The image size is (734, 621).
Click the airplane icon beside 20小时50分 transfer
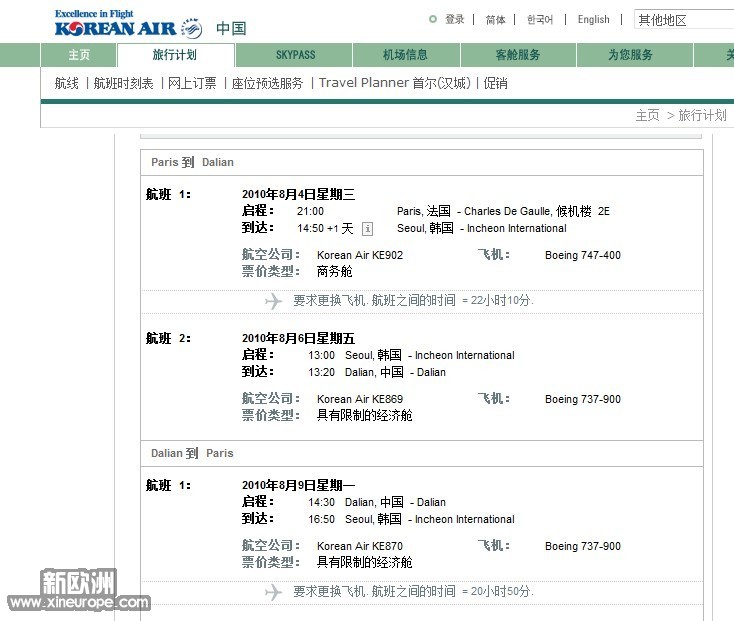coord(274,592)
